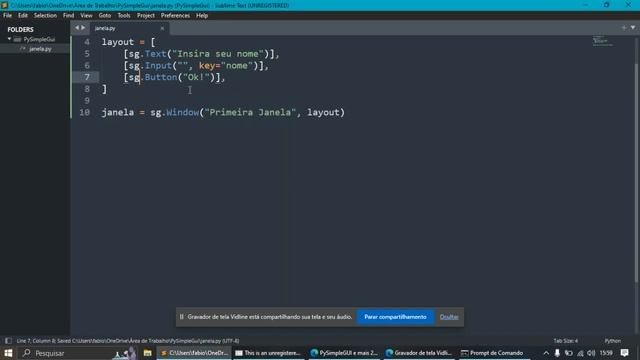Click the FOLDERS sidebar heading

coord(20,29)
